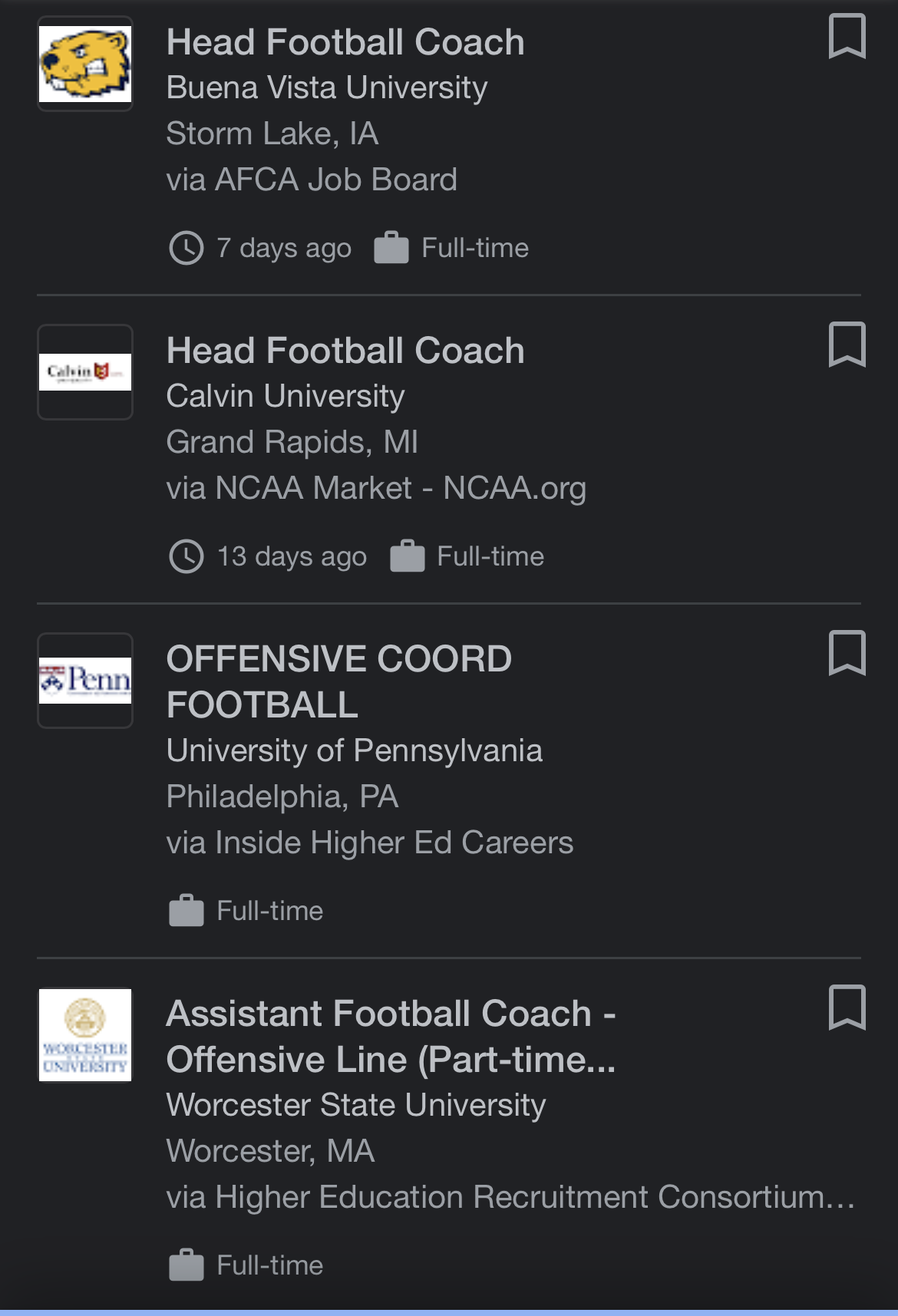Click the Calvin University logo thumbnail
The width and height of the screenshot is (898, 1316).
point(85,372)
